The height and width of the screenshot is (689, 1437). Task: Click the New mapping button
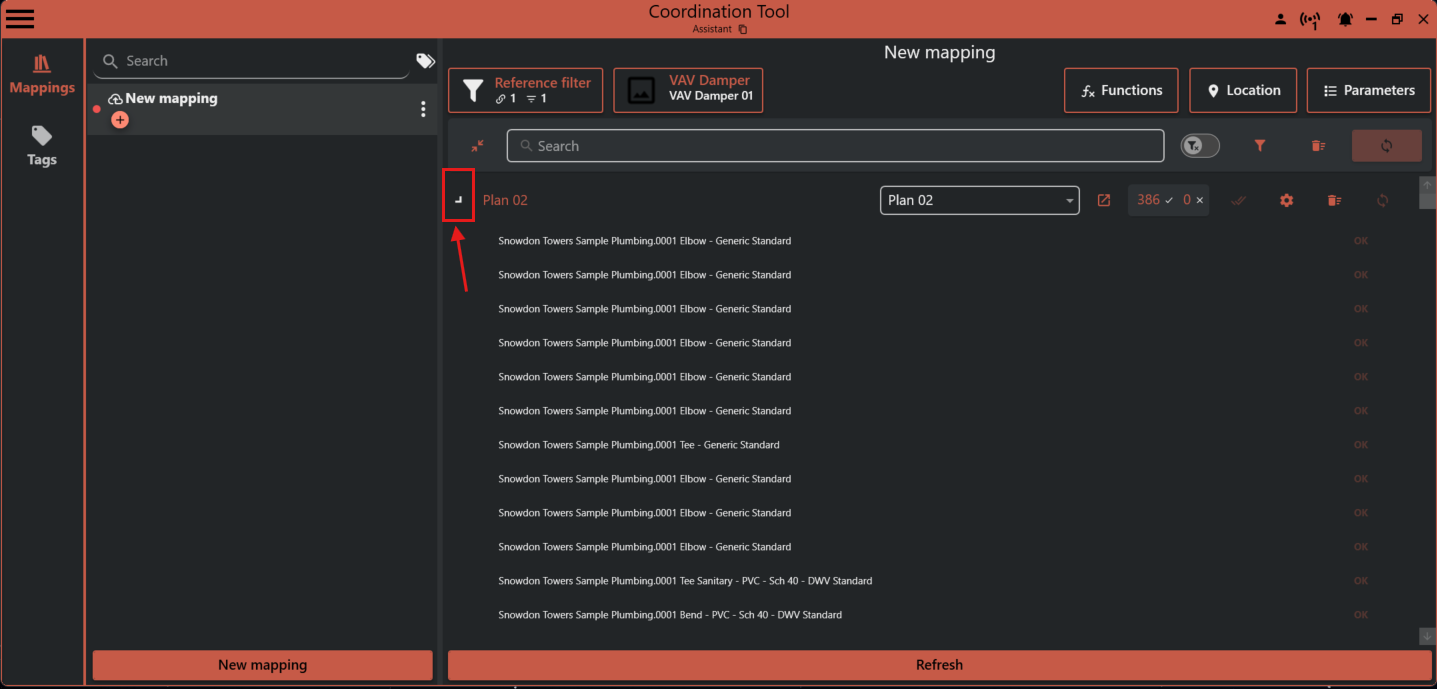[261, 664]
